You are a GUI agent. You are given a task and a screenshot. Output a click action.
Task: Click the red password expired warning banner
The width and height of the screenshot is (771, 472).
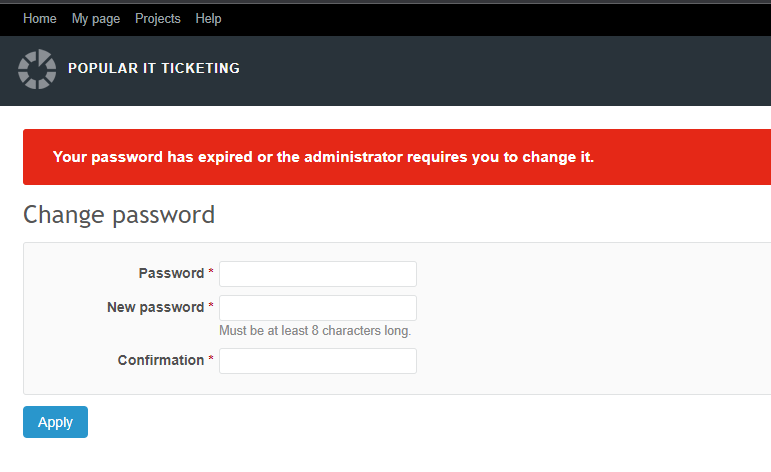(x=397, y=157)
